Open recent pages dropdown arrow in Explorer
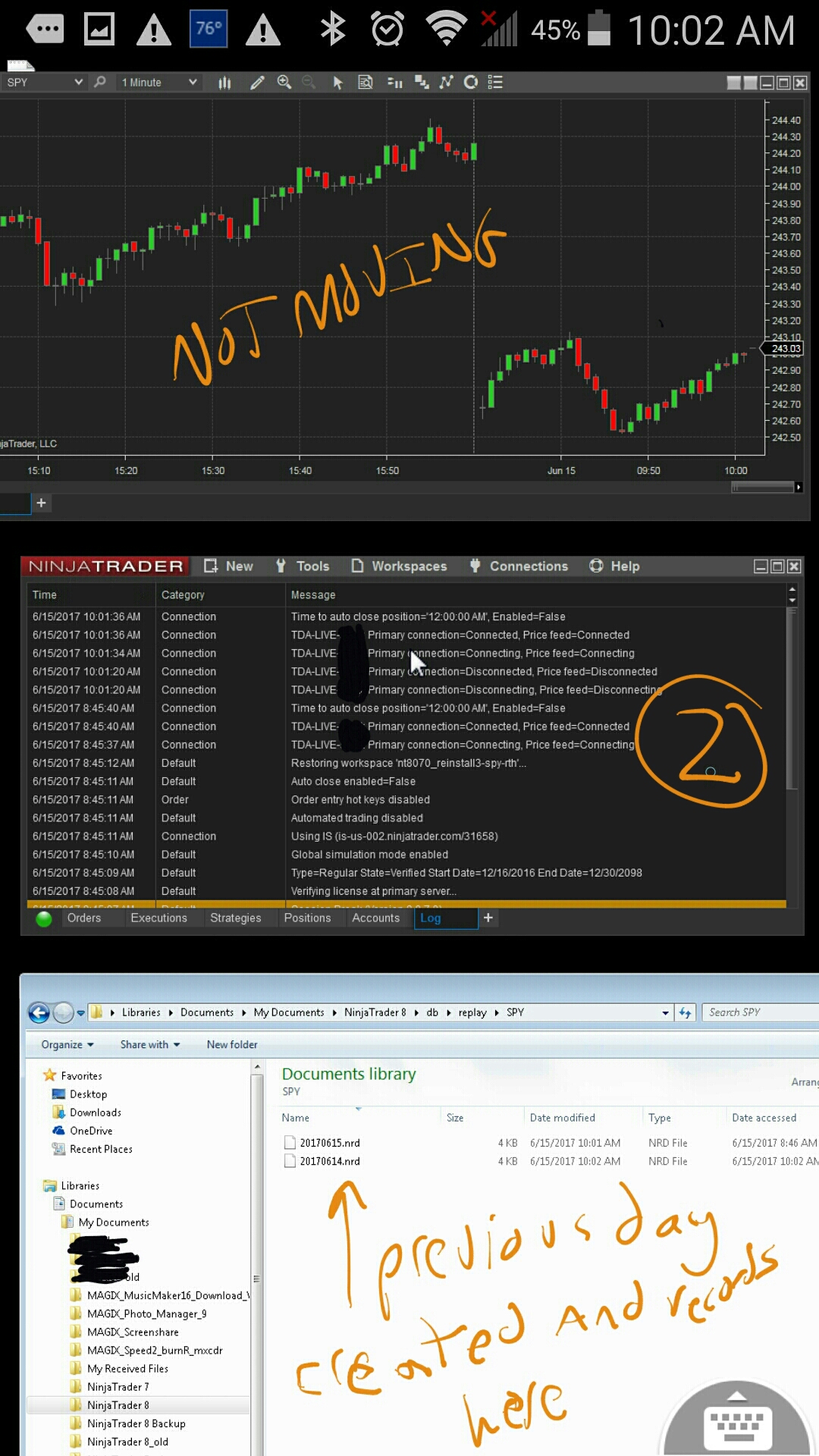Image resolution: width=819 pixels, height=1456 pixels. [x=80, y=1012]
